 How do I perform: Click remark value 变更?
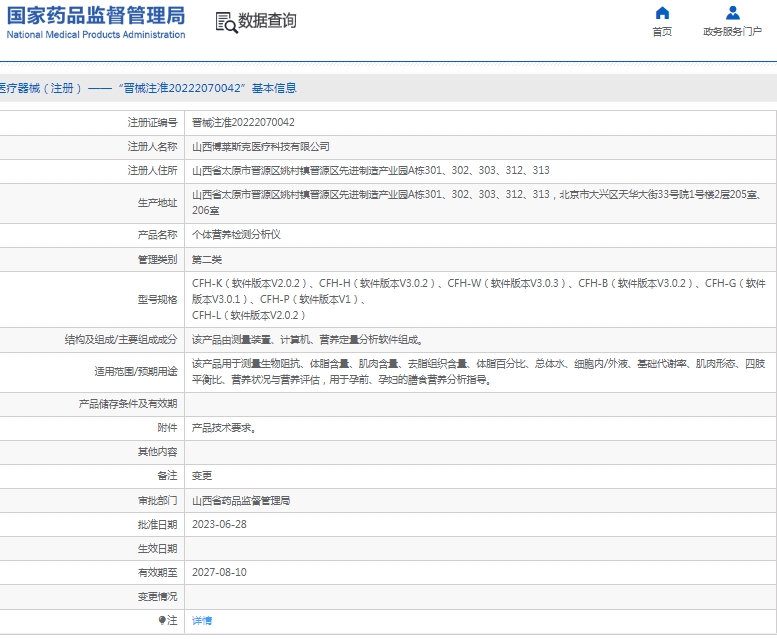tap(202, 476)
